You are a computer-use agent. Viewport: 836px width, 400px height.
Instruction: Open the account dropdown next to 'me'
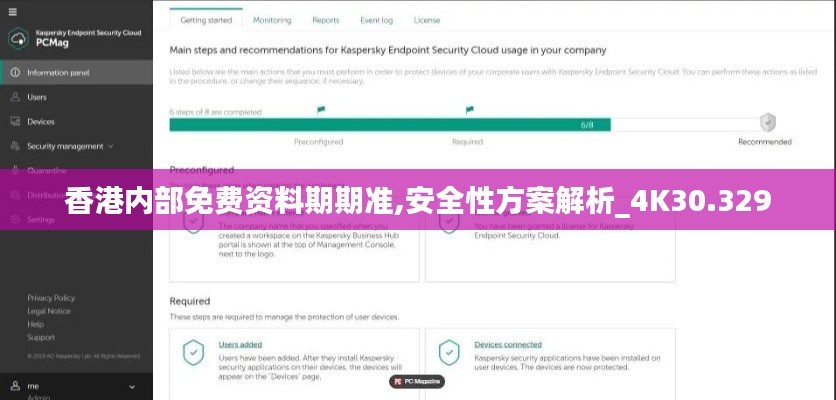(132, 385)
